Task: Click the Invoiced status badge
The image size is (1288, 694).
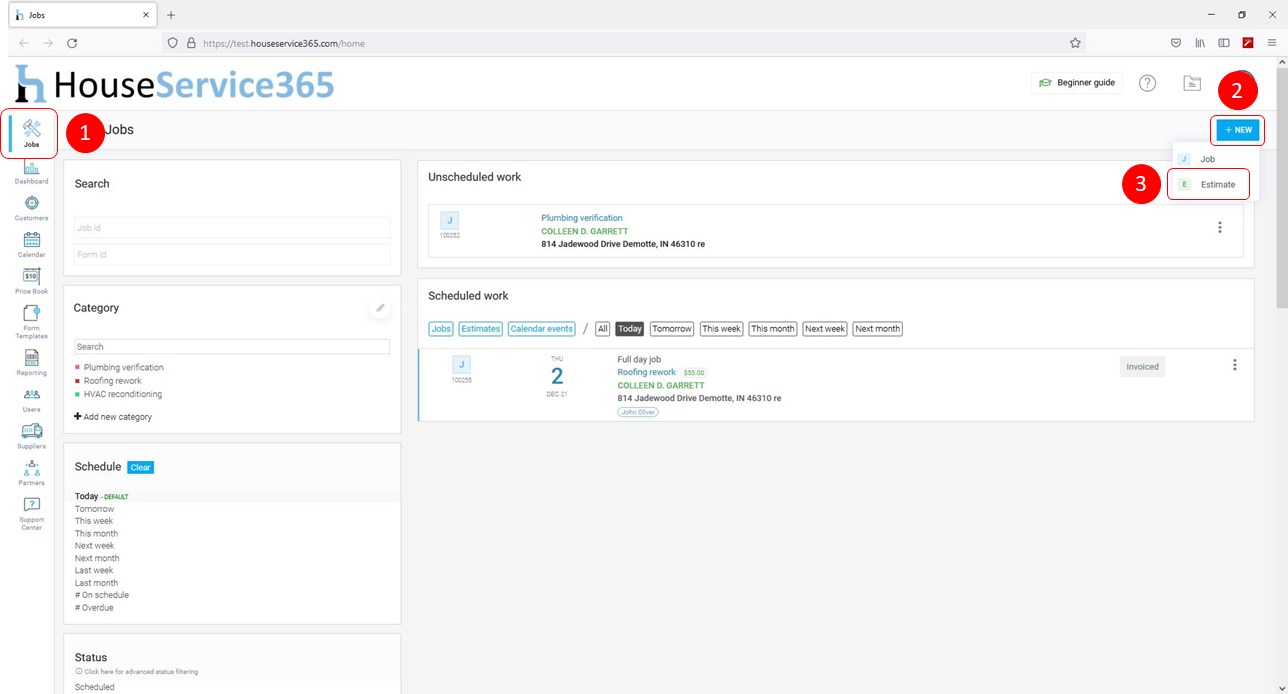Action: point(1143,367)
